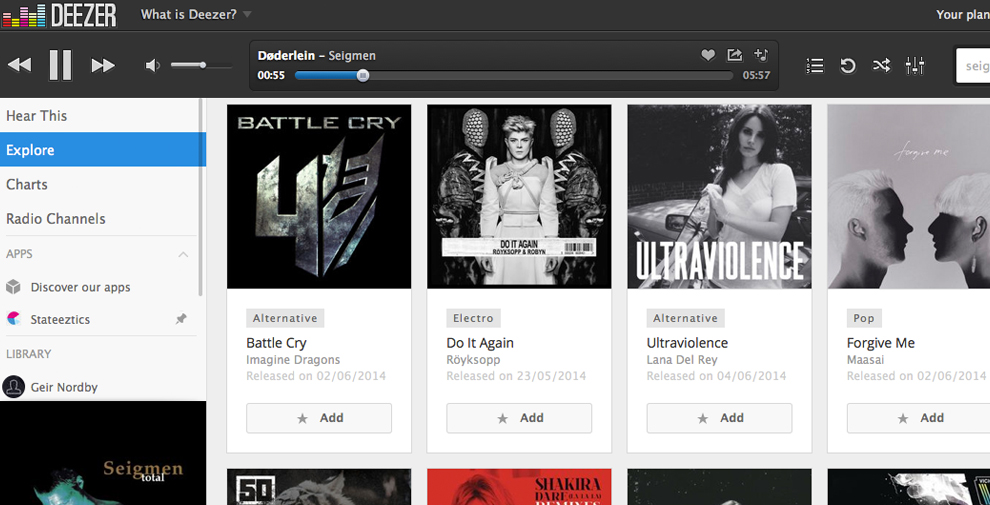Go to Maasai artist page
Viewport: 990px width, 505px height.
pos(865,360)
